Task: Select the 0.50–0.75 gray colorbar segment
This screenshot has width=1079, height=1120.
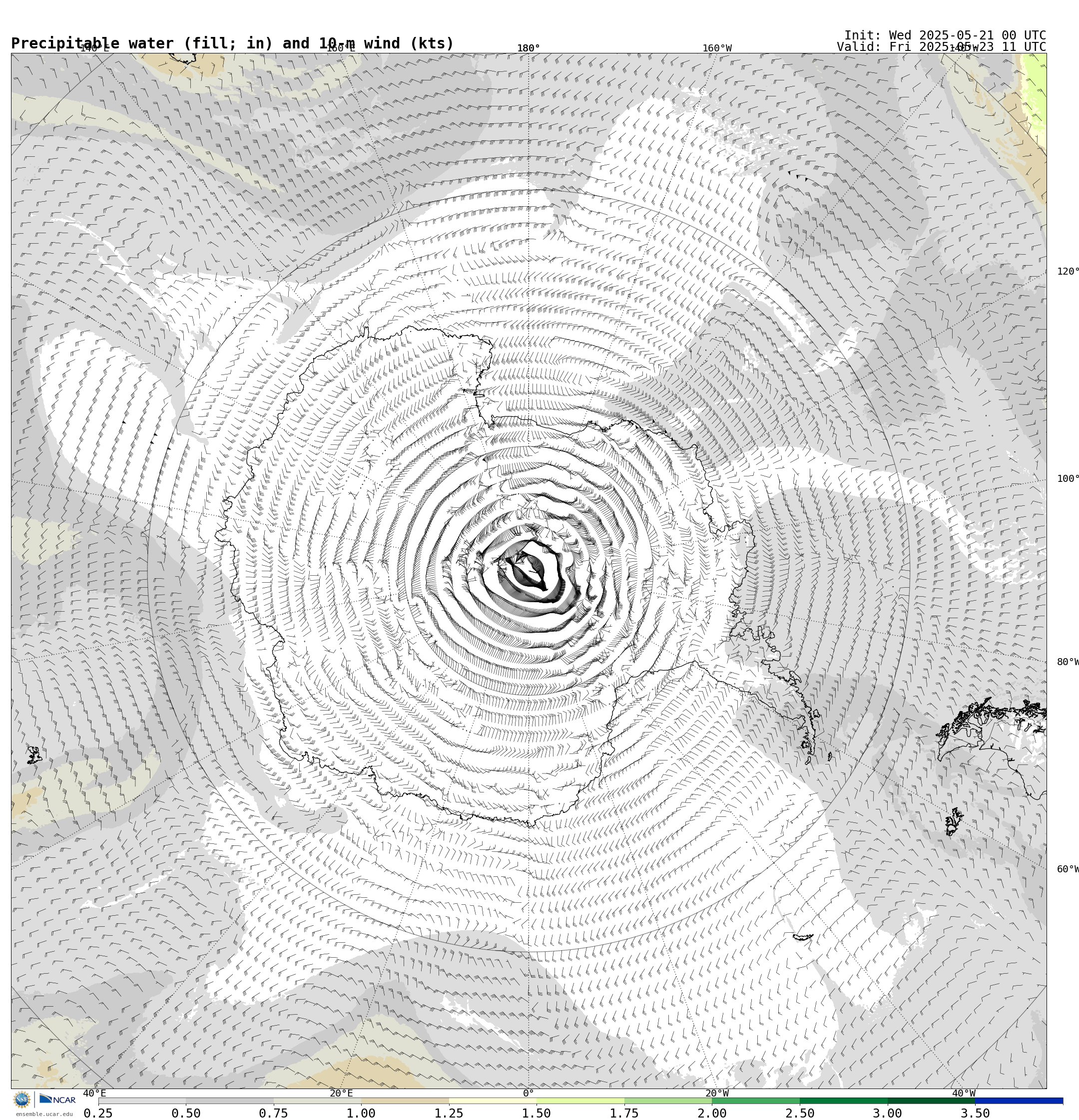Action: tap(230, 1101)
